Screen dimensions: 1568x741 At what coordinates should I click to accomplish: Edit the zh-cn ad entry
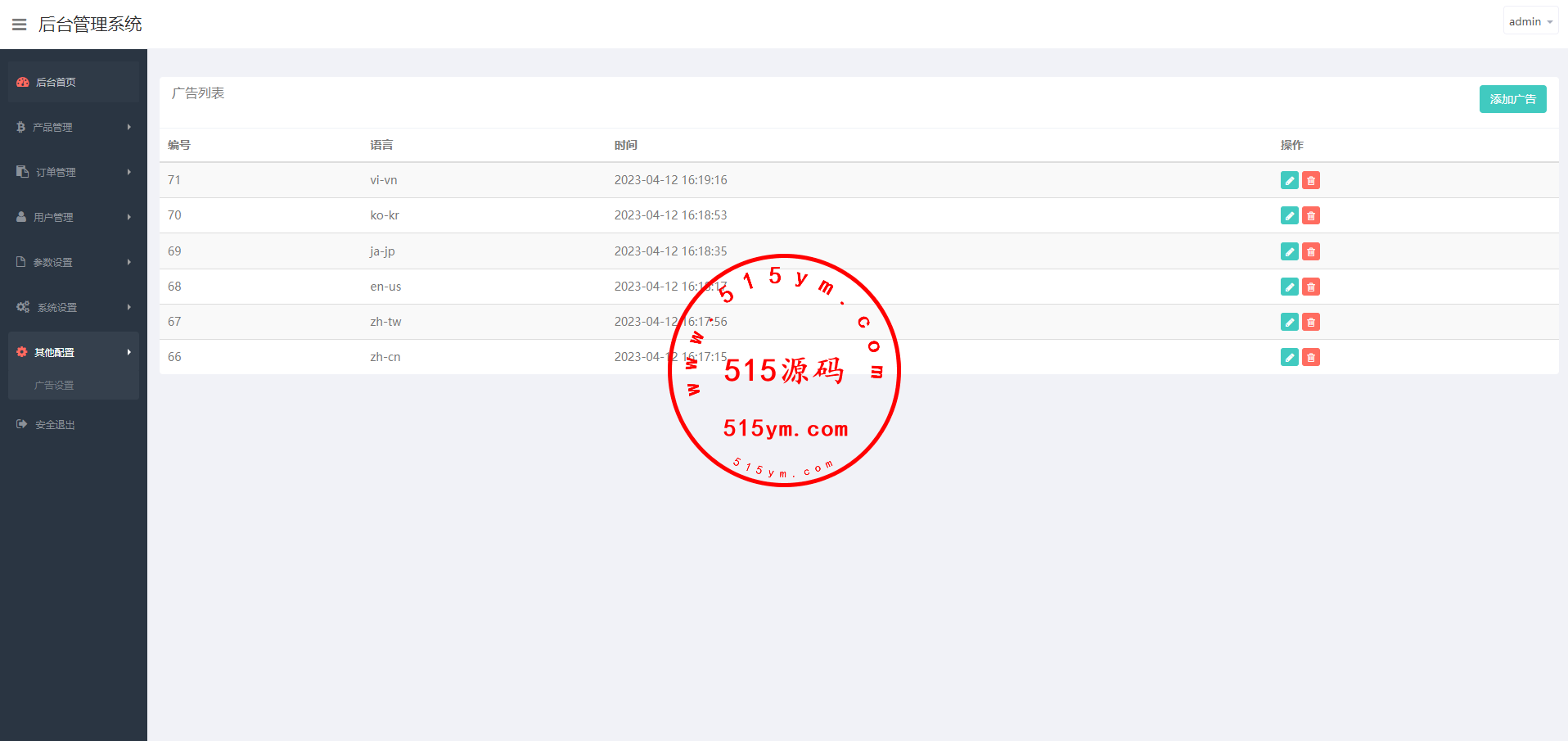pyautogui.click(x=1289, y=357)
